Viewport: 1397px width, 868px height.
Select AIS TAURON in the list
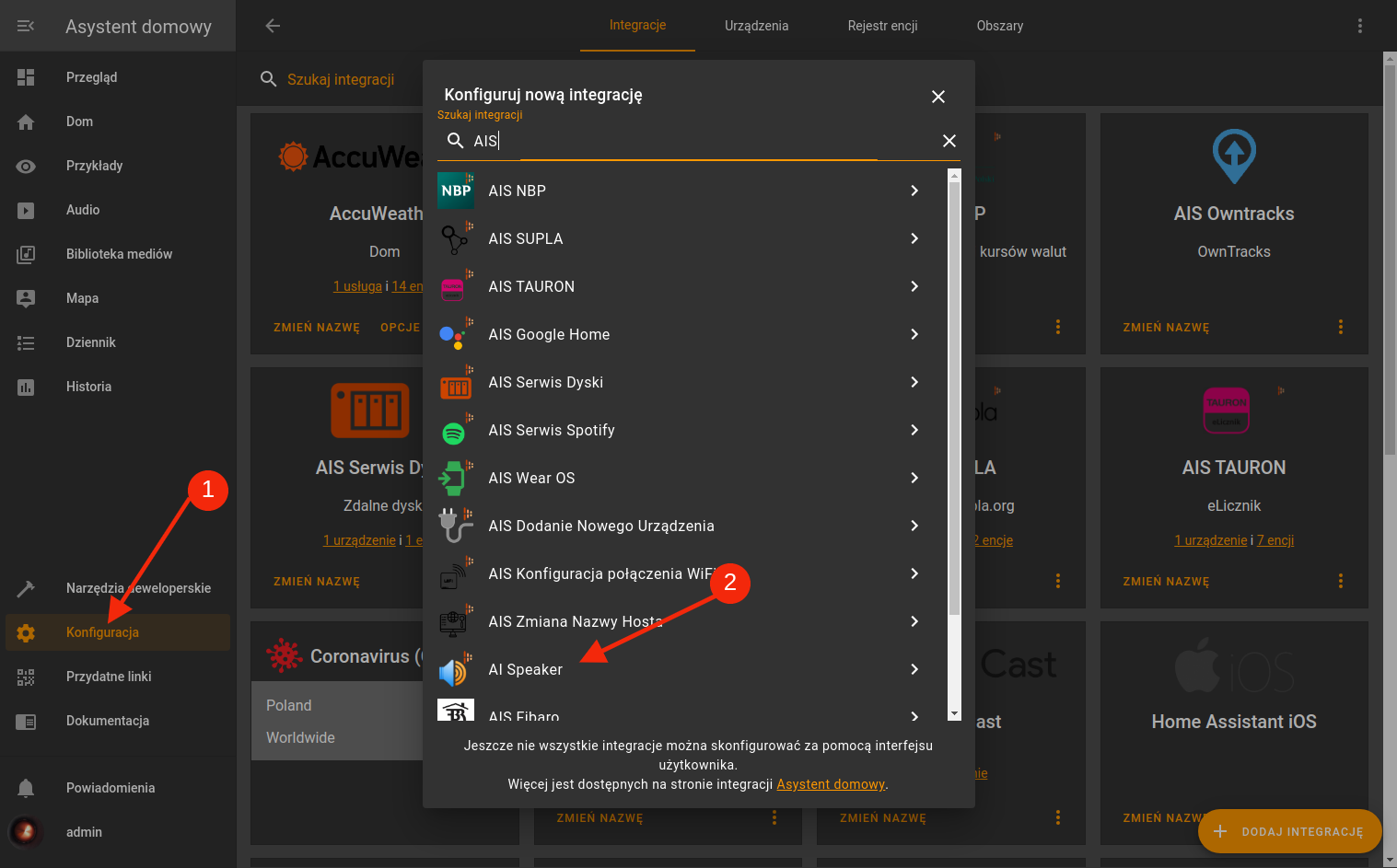coord(692,286)
